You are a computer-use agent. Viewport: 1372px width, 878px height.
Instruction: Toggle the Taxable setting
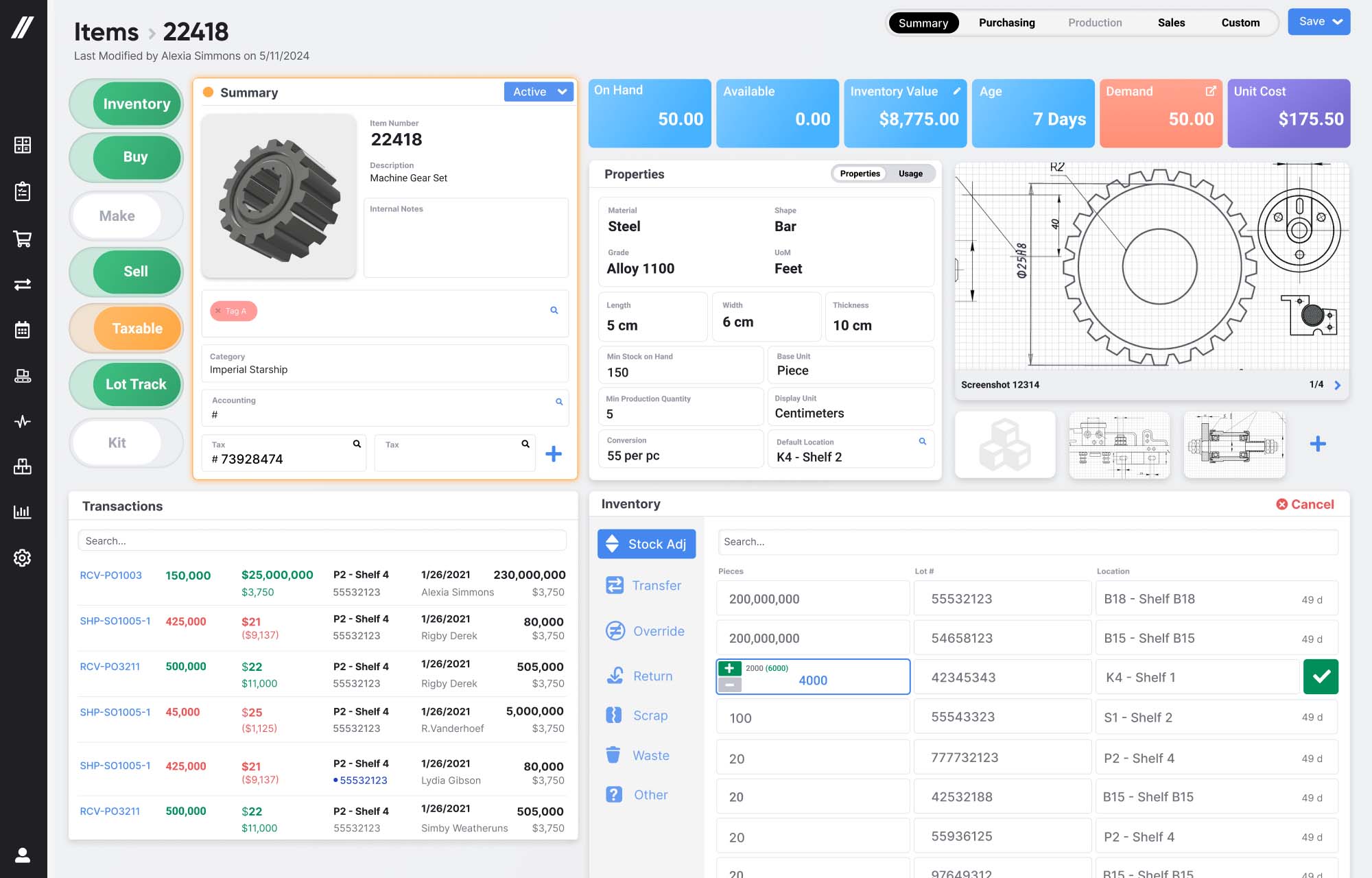click(x=137, y=329)
